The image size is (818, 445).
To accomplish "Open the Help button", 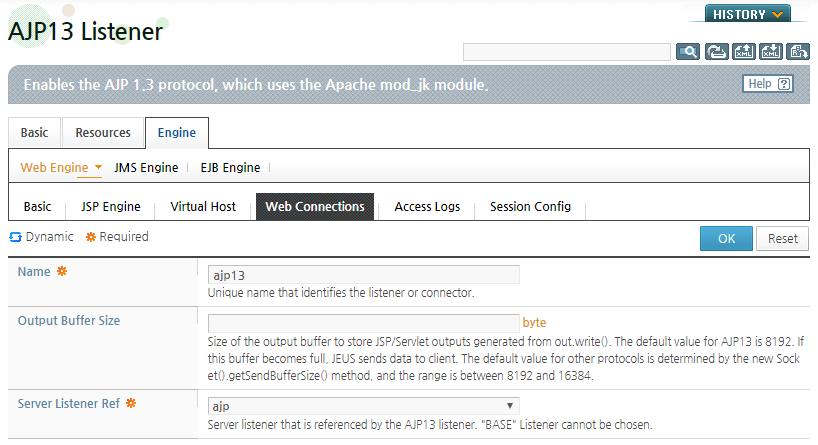I will (x=768, y=83).
